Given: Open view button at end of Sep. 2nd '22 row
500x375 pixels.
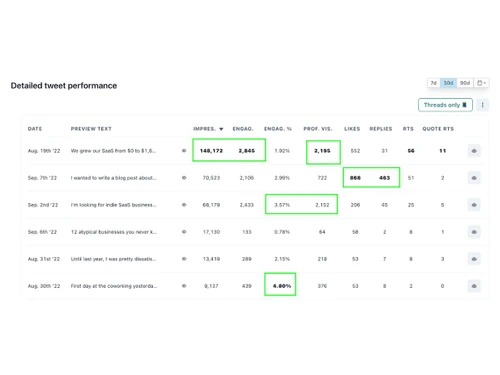Looking at the screenshot, I should (474, 205).
